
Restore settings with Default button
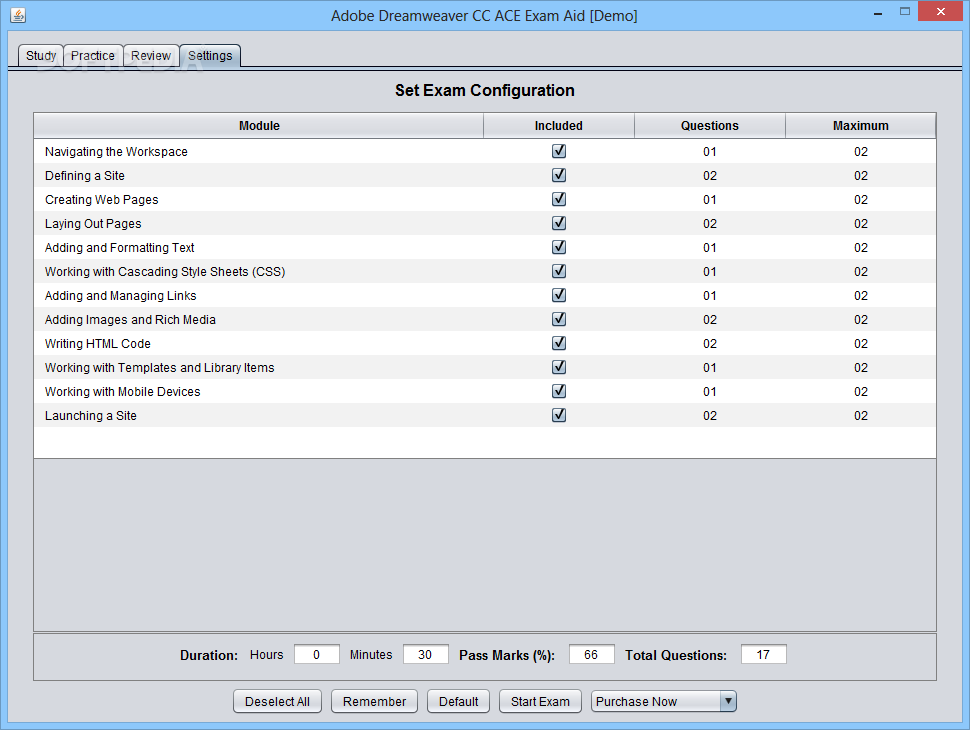458,702
